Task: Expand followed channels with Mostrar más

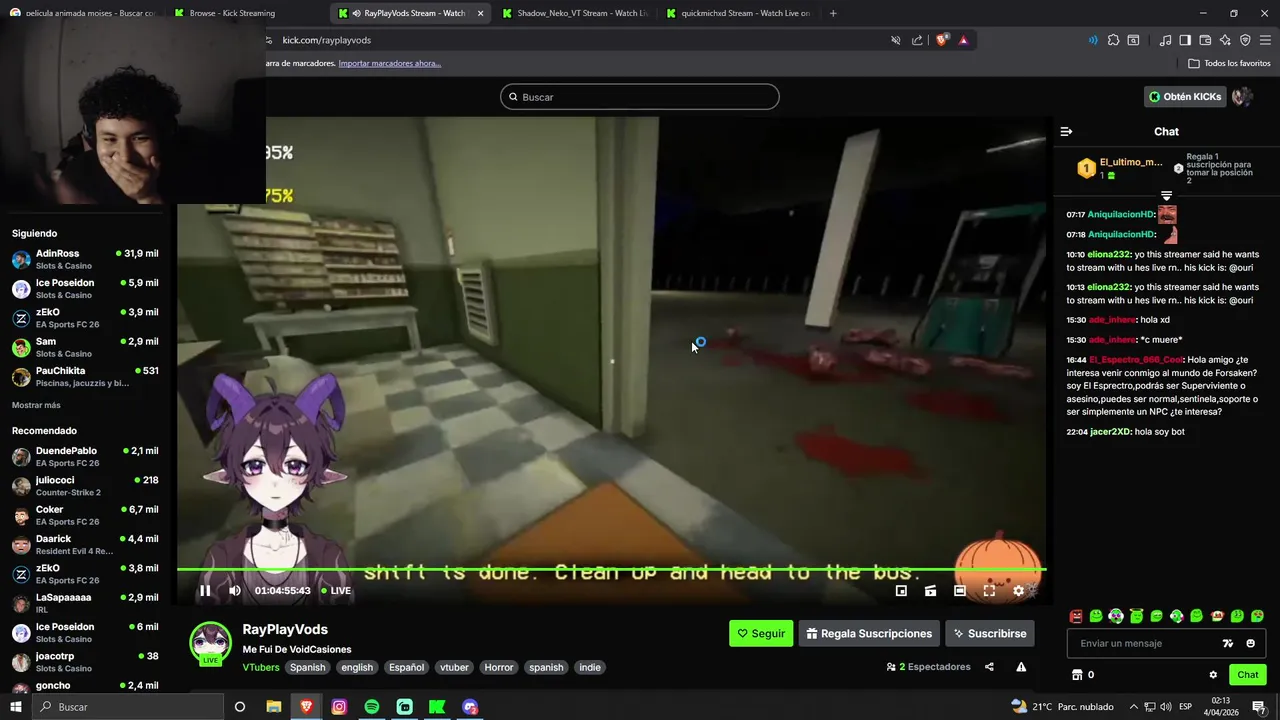Action: pos(36,405)
